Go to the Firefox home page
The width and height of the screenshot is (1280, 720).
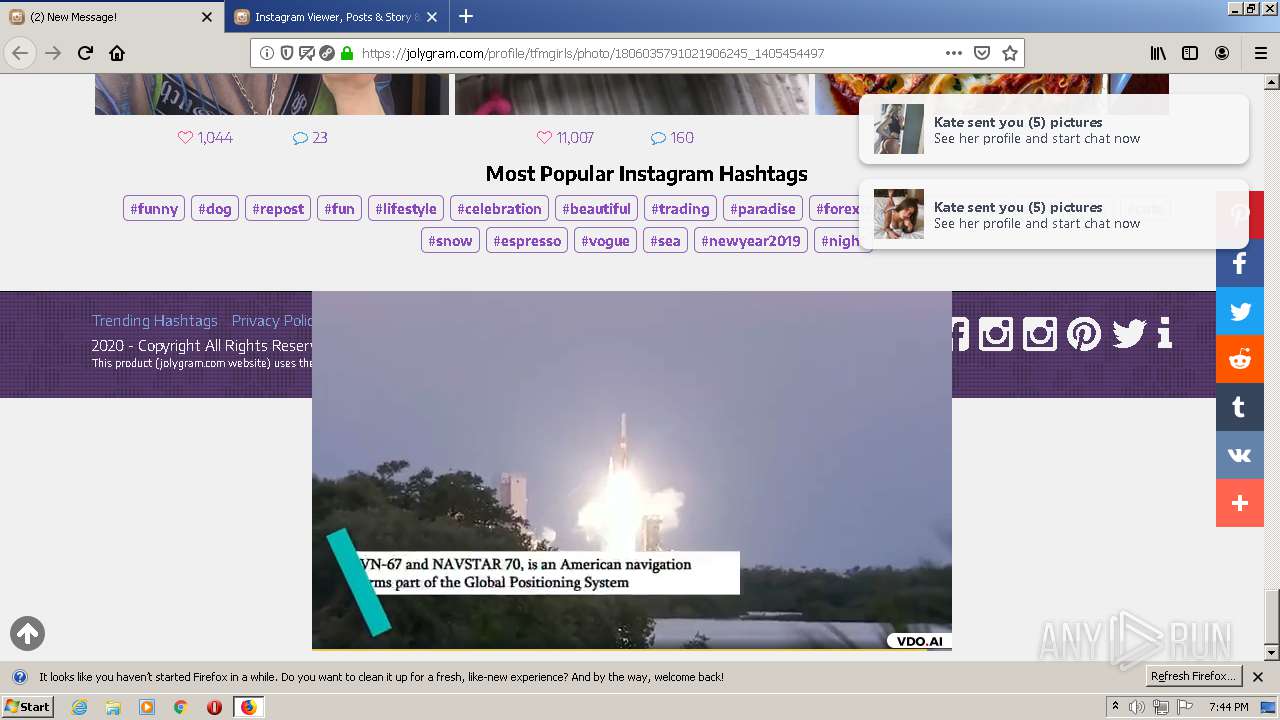tap(117, 53)
